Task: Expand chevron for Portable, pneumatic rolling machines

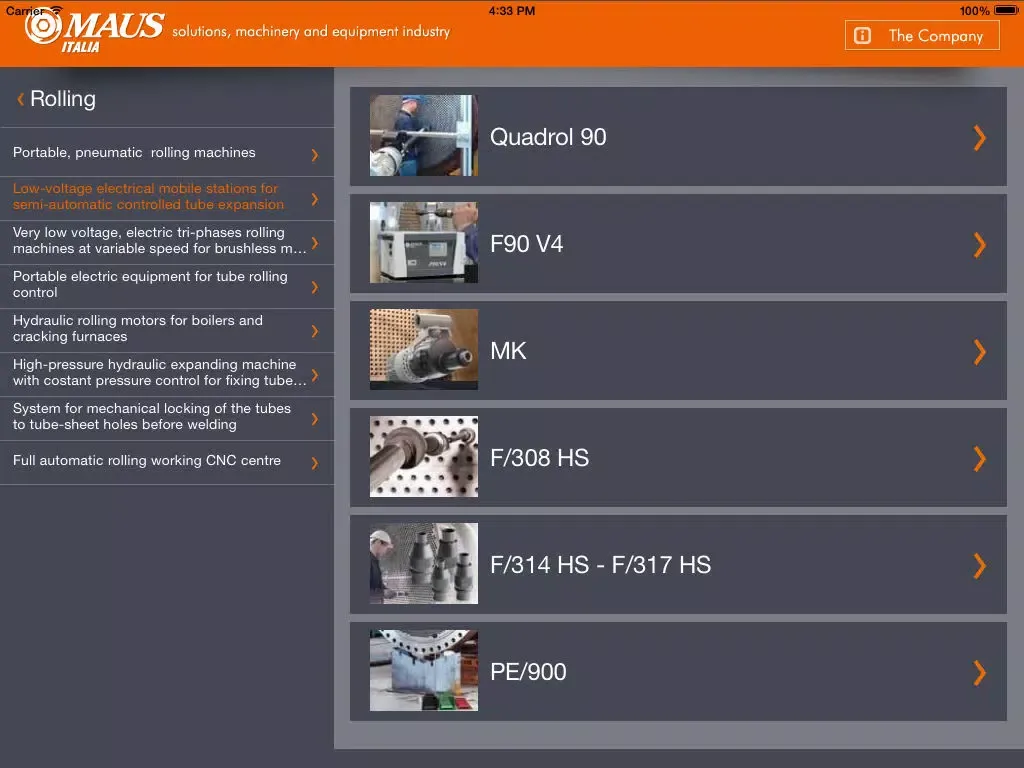Action: point(315,155)
